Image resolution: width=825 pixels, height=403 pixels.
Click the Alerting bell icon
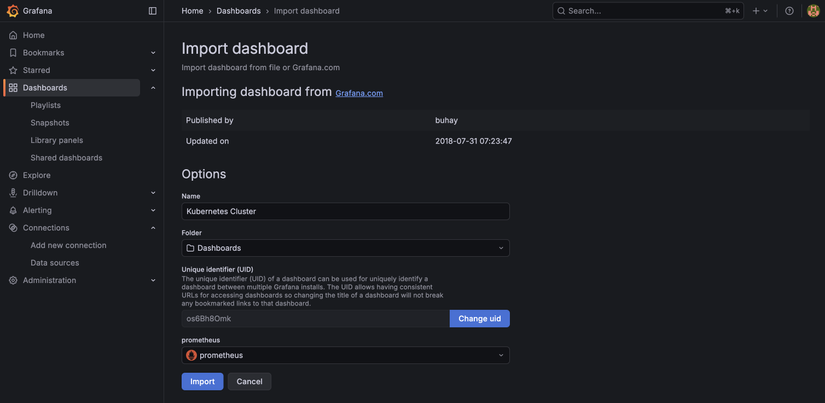13,210
